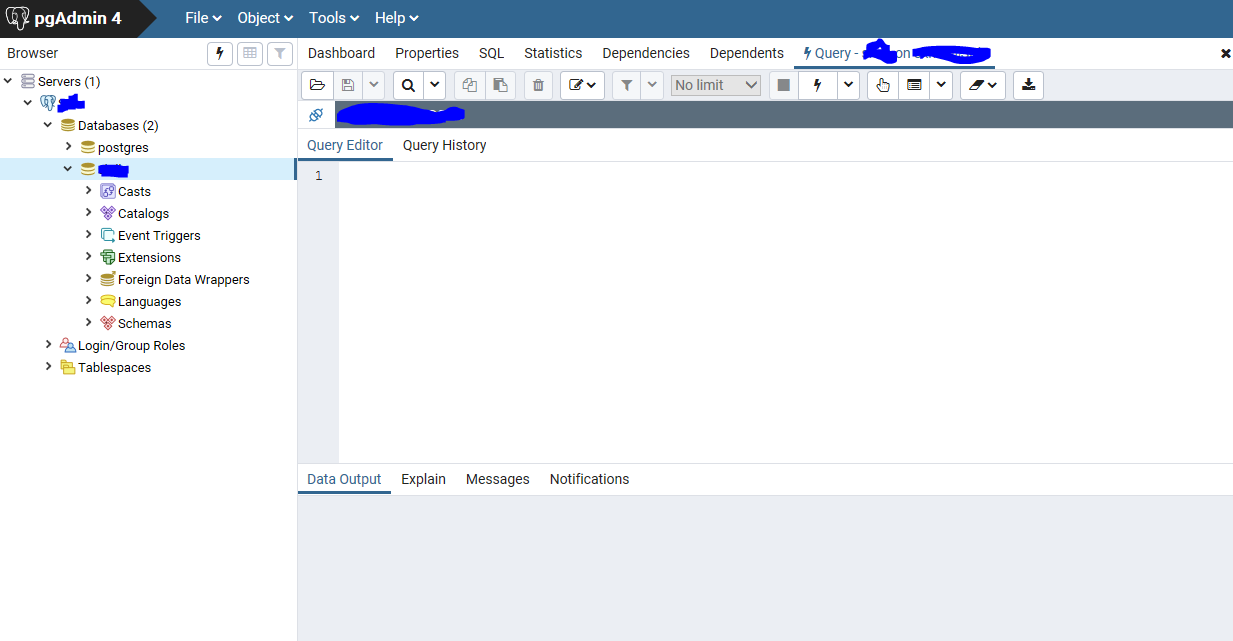Switch to the Dashboard tab

coord(341,53)
